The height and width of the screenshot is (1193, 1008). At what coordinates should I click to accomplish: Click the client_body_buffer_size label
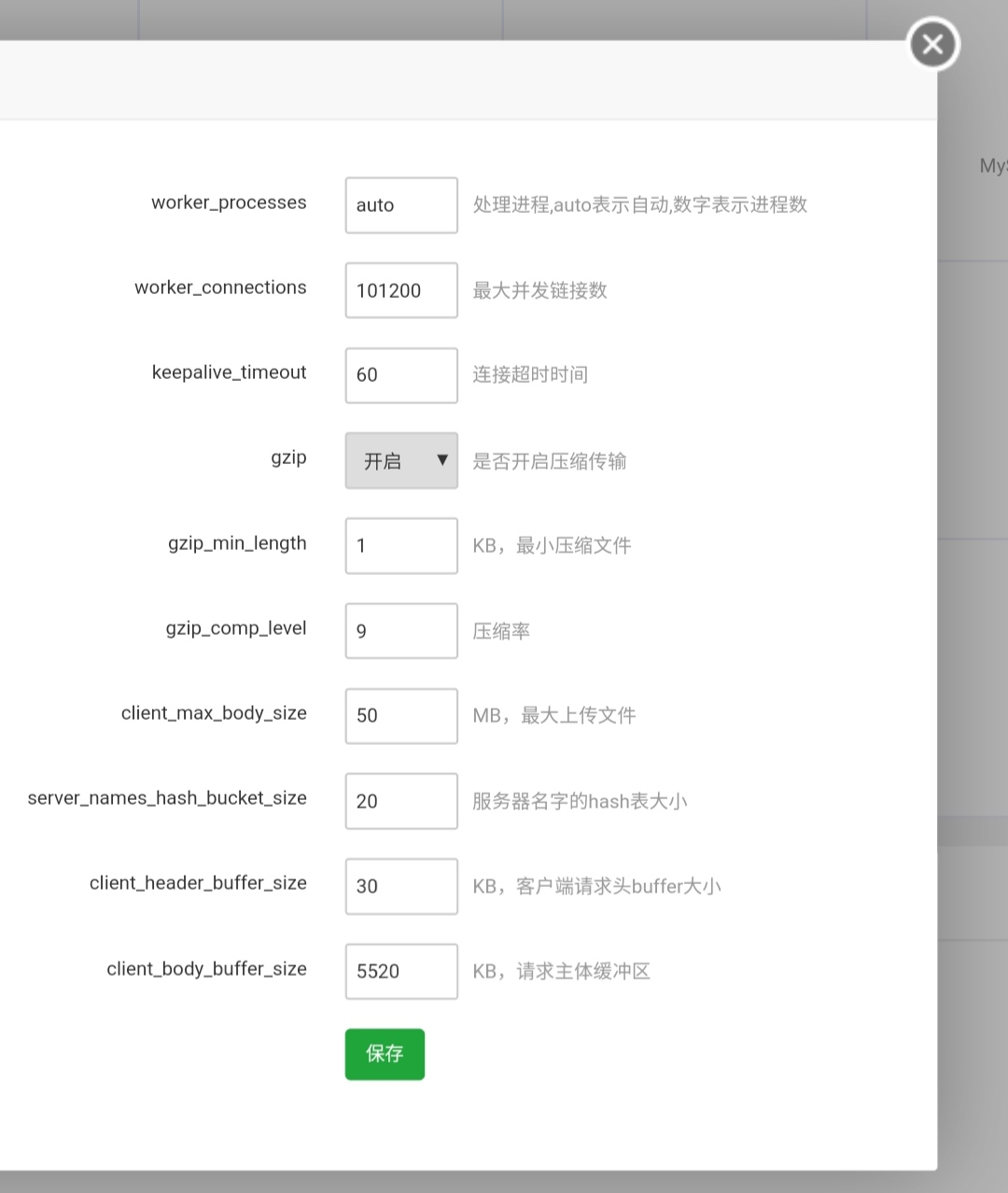point(206,969)
